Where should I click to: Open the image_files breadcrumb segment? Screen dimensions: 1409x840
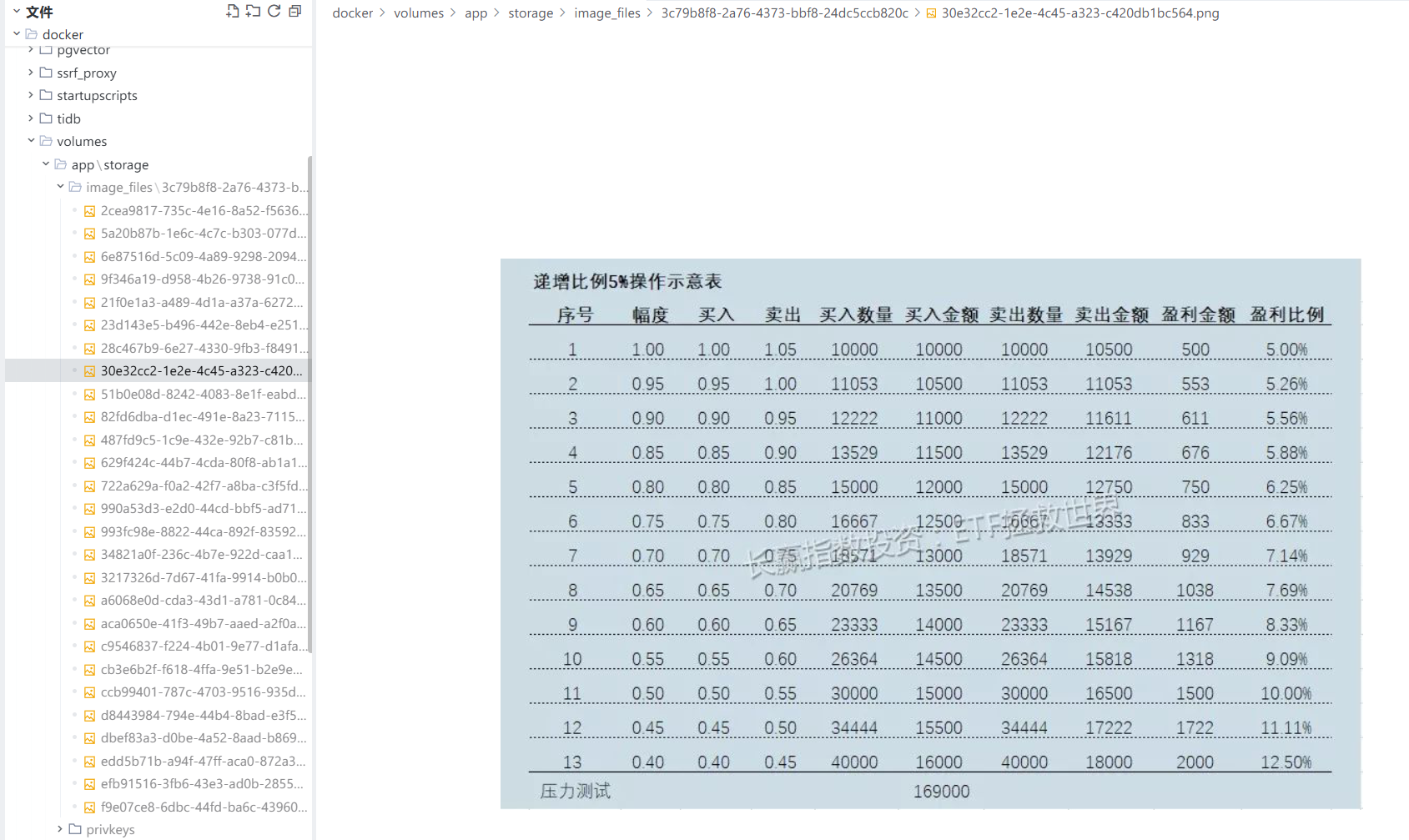606,13
